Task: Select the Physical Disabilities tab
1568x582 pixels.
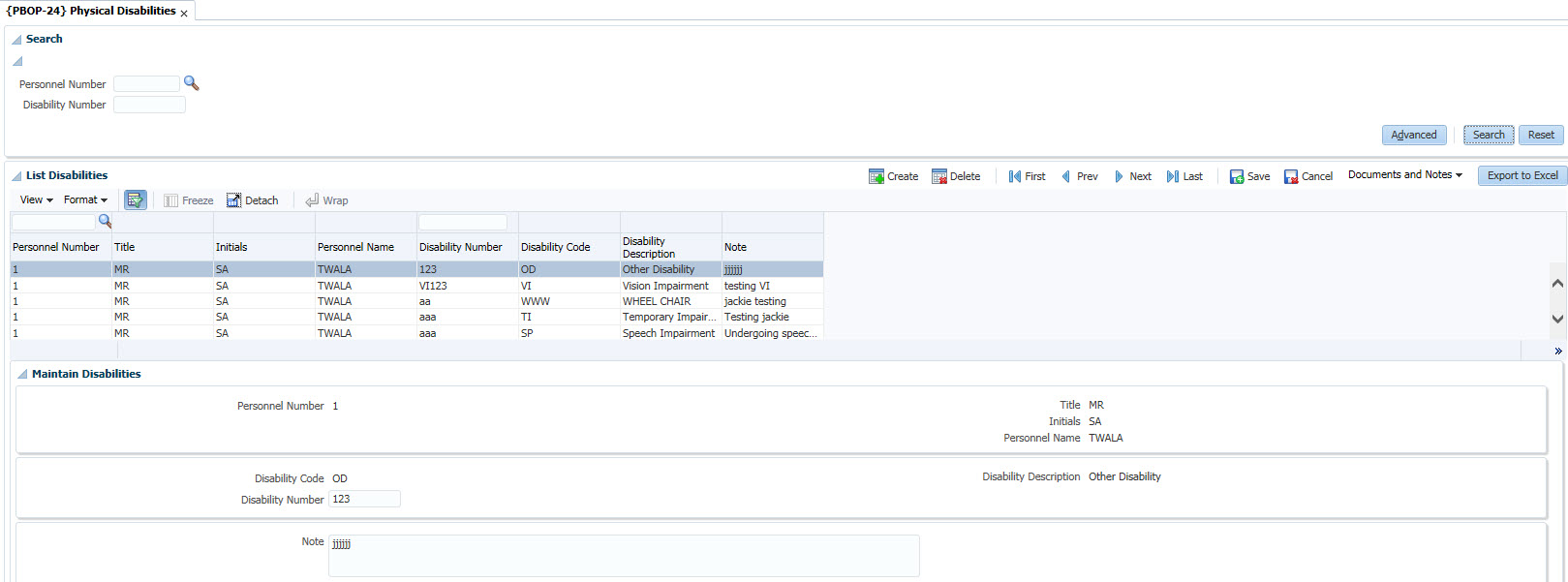Action: click(x=91, y=11)
